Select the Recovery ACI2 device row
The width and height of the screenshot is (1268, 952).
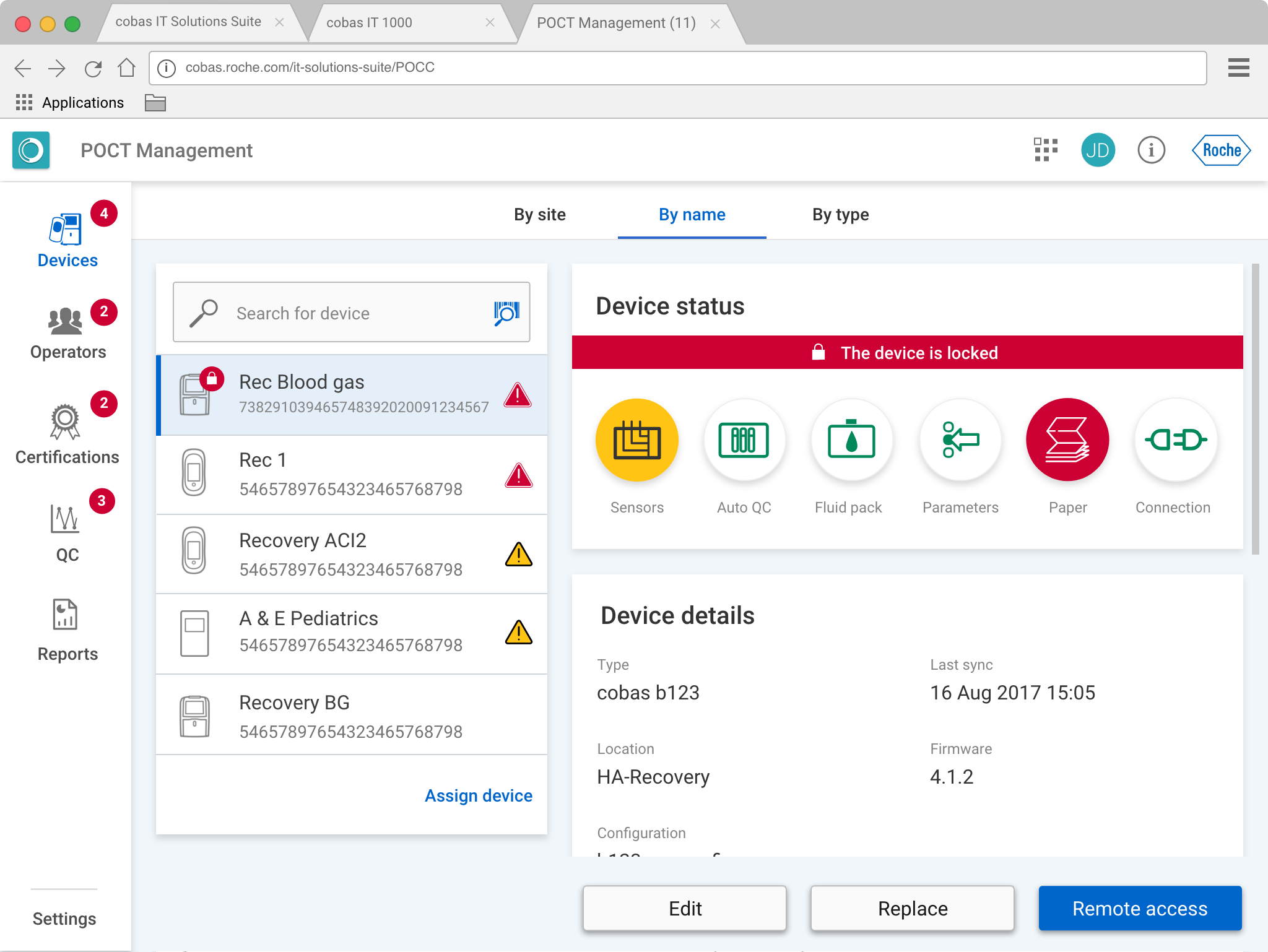[x=352, y=554]
